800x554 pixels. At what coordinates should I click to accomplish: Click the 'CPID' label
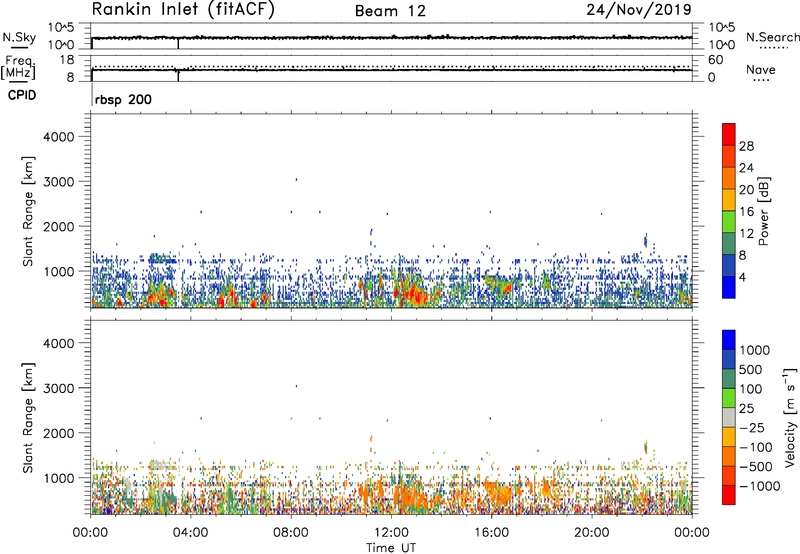tap(22, 95)
